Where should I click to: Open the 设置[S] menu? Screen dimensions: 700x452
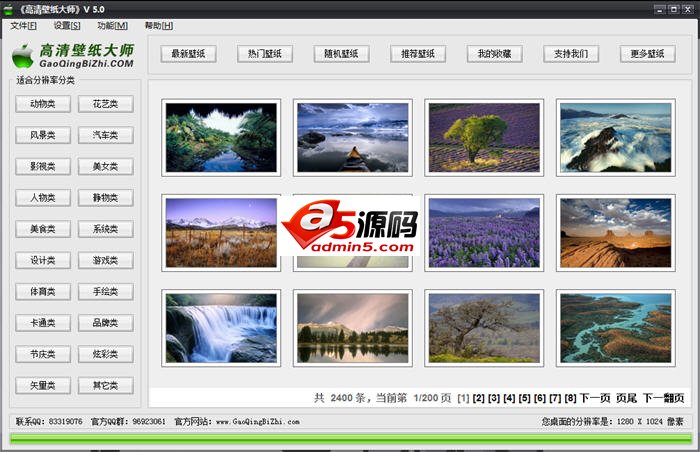(x=67, y=26)
